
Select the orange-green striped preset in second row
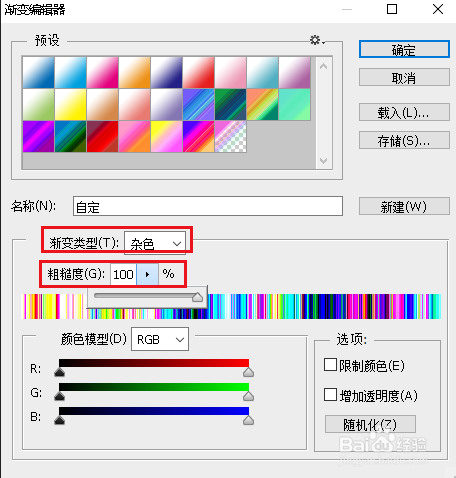pos(262,104)
